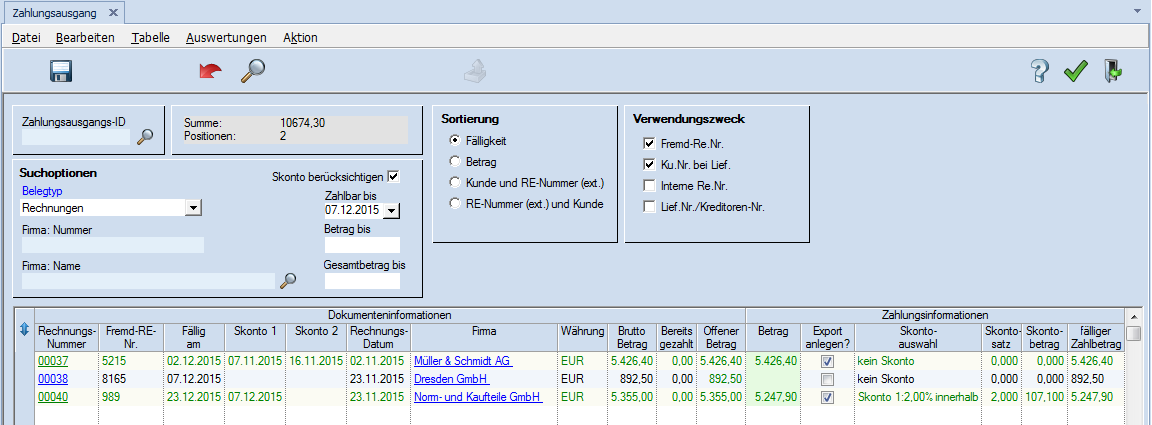
Task: Click the blue sort arrows icon in table
Action: coord(24,330)
